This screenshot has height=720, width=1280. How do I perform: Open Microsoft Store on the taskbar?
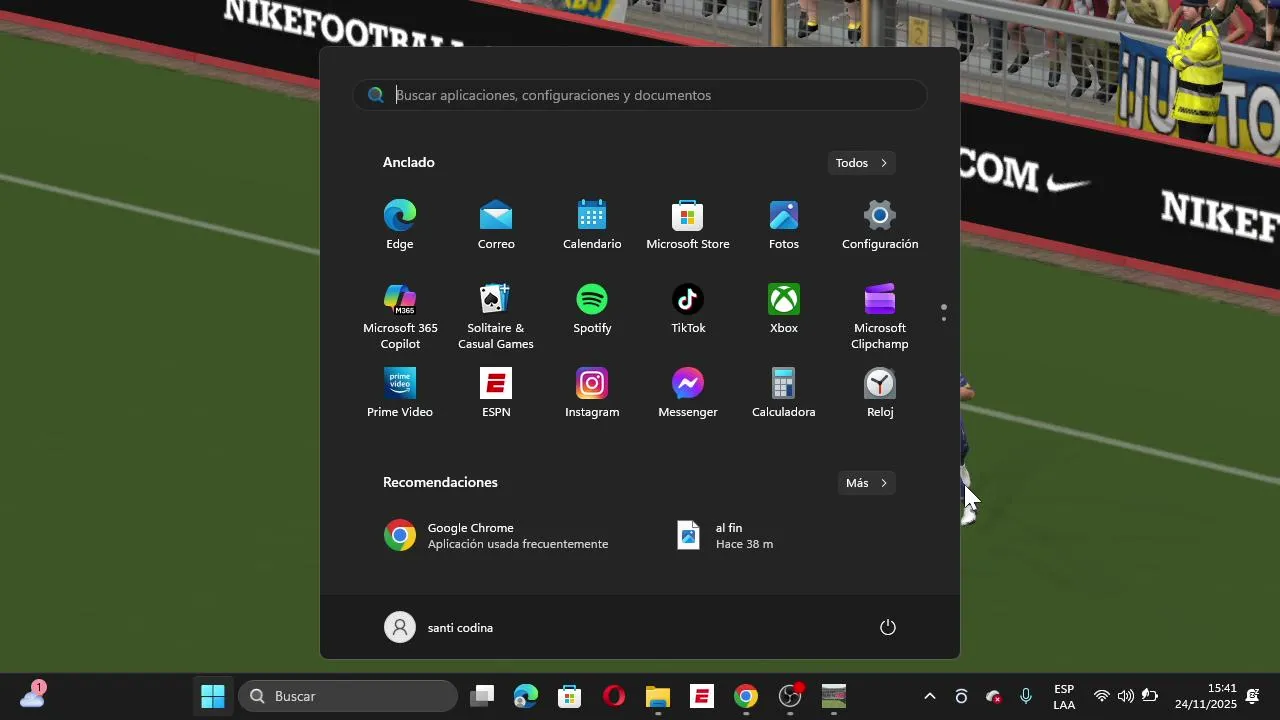[x=570, y=696]
